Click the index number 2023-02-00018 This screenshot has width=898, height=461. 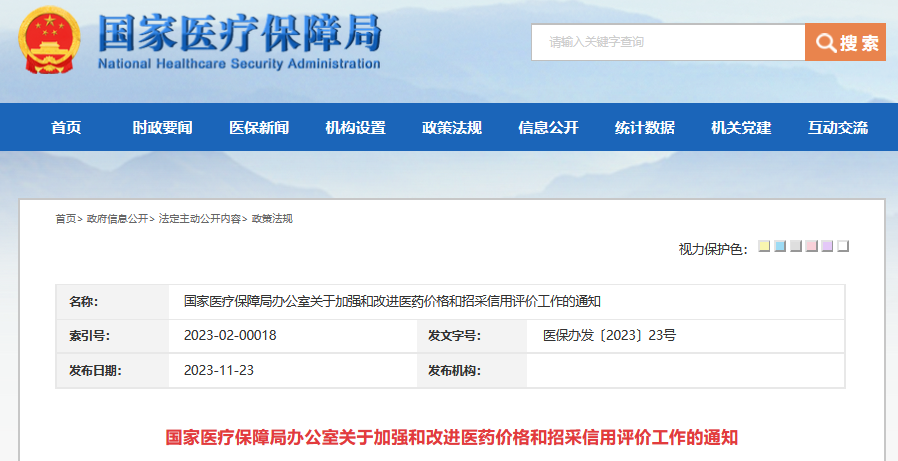pyautogui.click(x=230, y=336)
